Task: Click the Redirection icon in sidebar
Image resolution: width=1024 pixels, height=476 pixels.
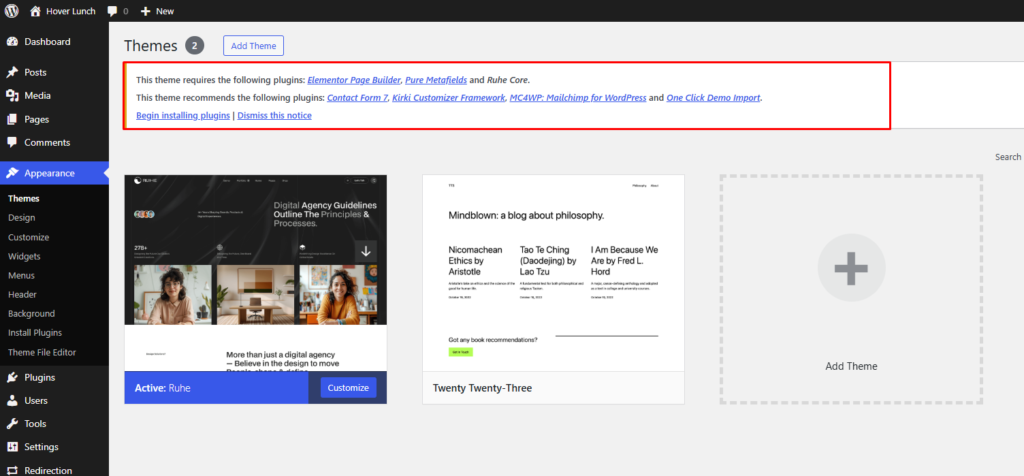Action: [x=12, y=470]
